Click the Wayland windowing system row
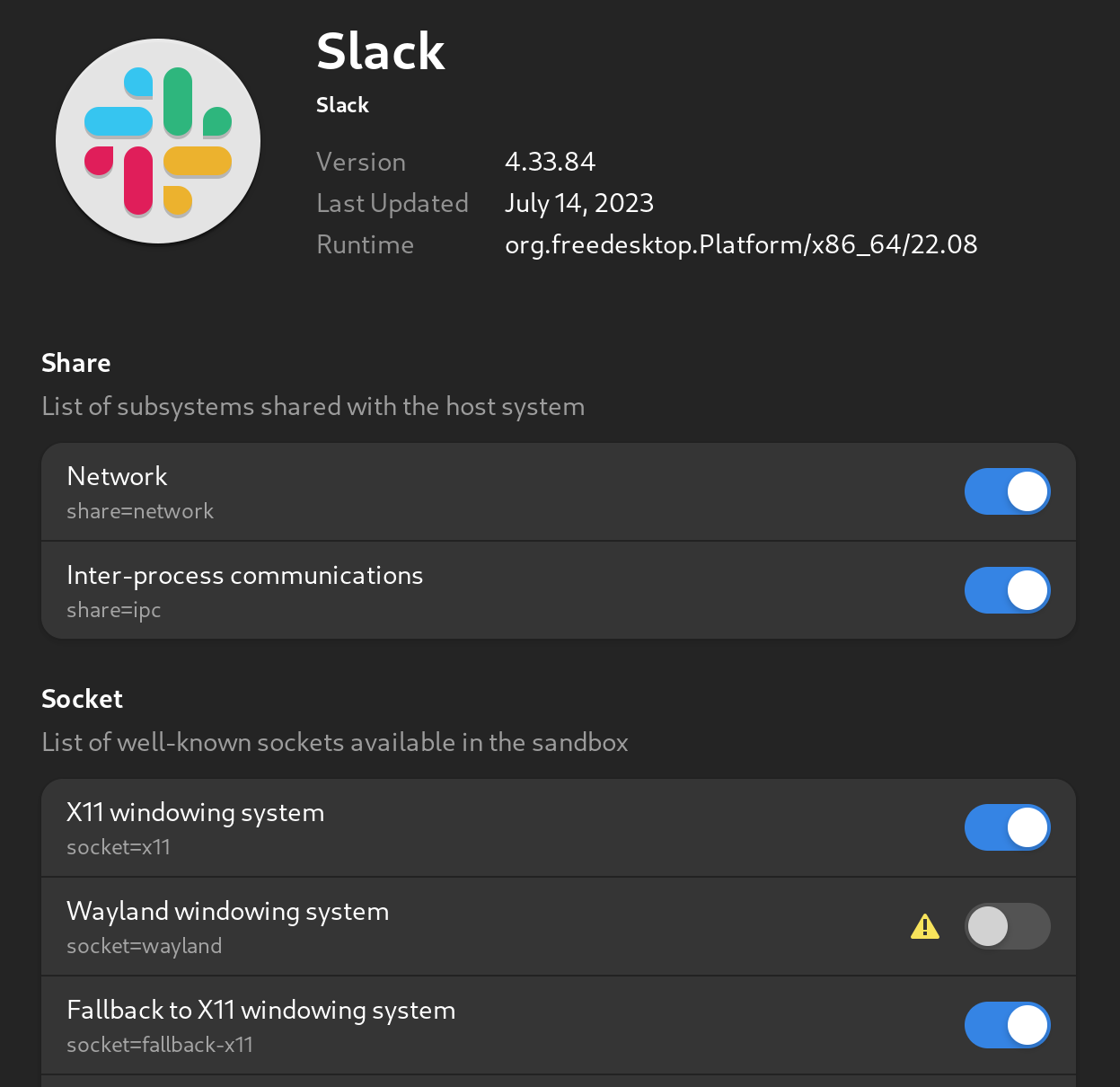Screen dimensions: 1120x1087 coord(449,925)
